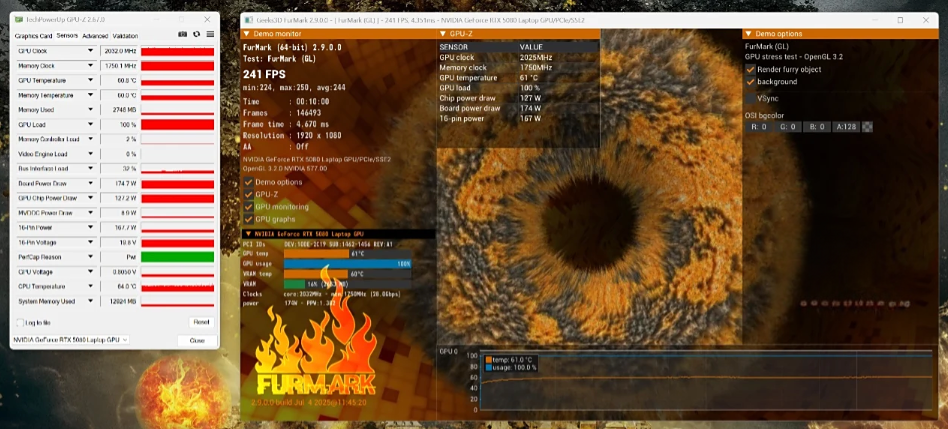Uncheck the GPU-Z checkbox in Demo monitor
The height and width of the screenshot is (429, 948).
[x=248, y=195]
